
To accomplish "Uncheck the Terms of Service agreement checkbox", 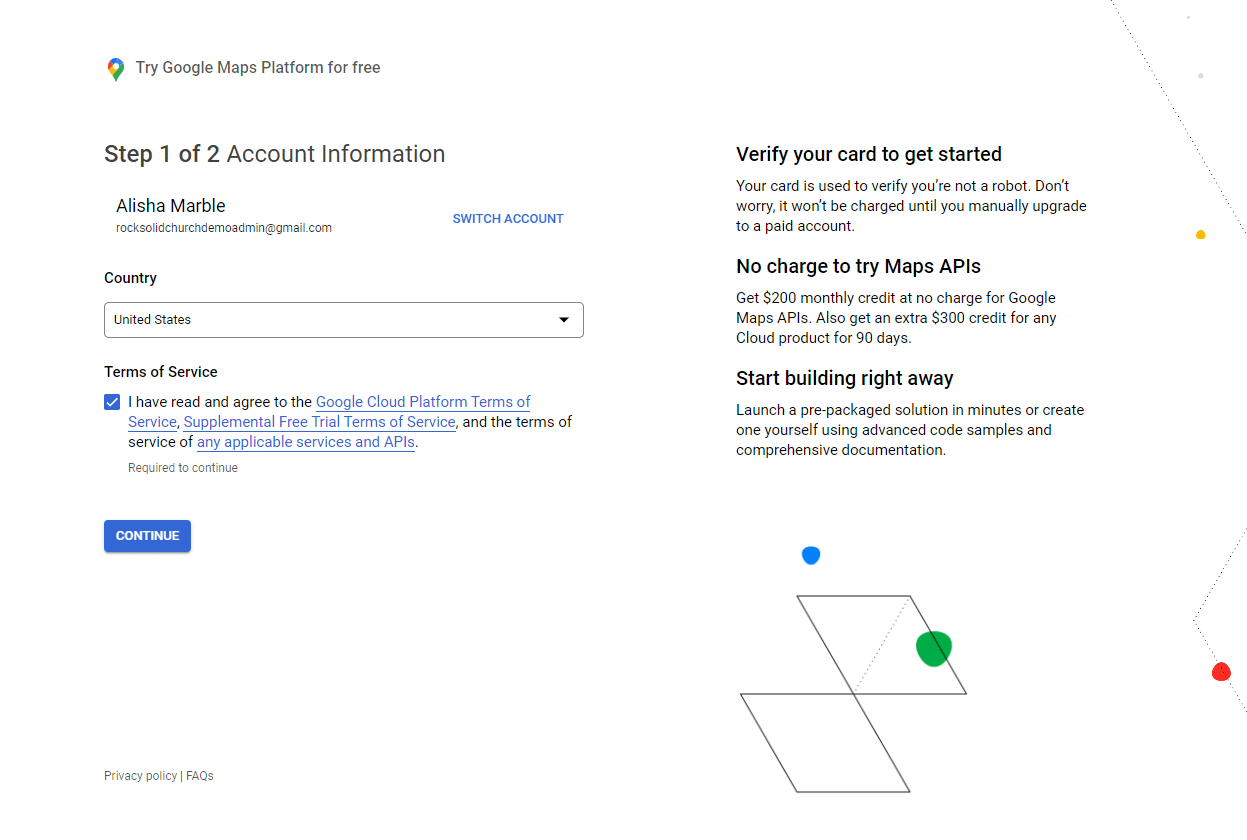I will pyautogui.click(x=112, y=402).
